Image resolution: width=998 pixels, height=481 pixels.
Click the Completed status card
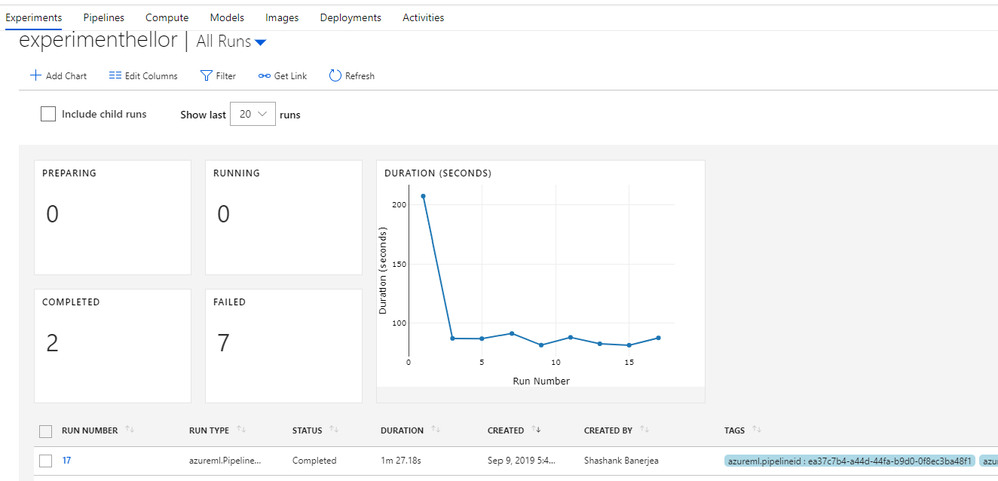tap(113, 346)
